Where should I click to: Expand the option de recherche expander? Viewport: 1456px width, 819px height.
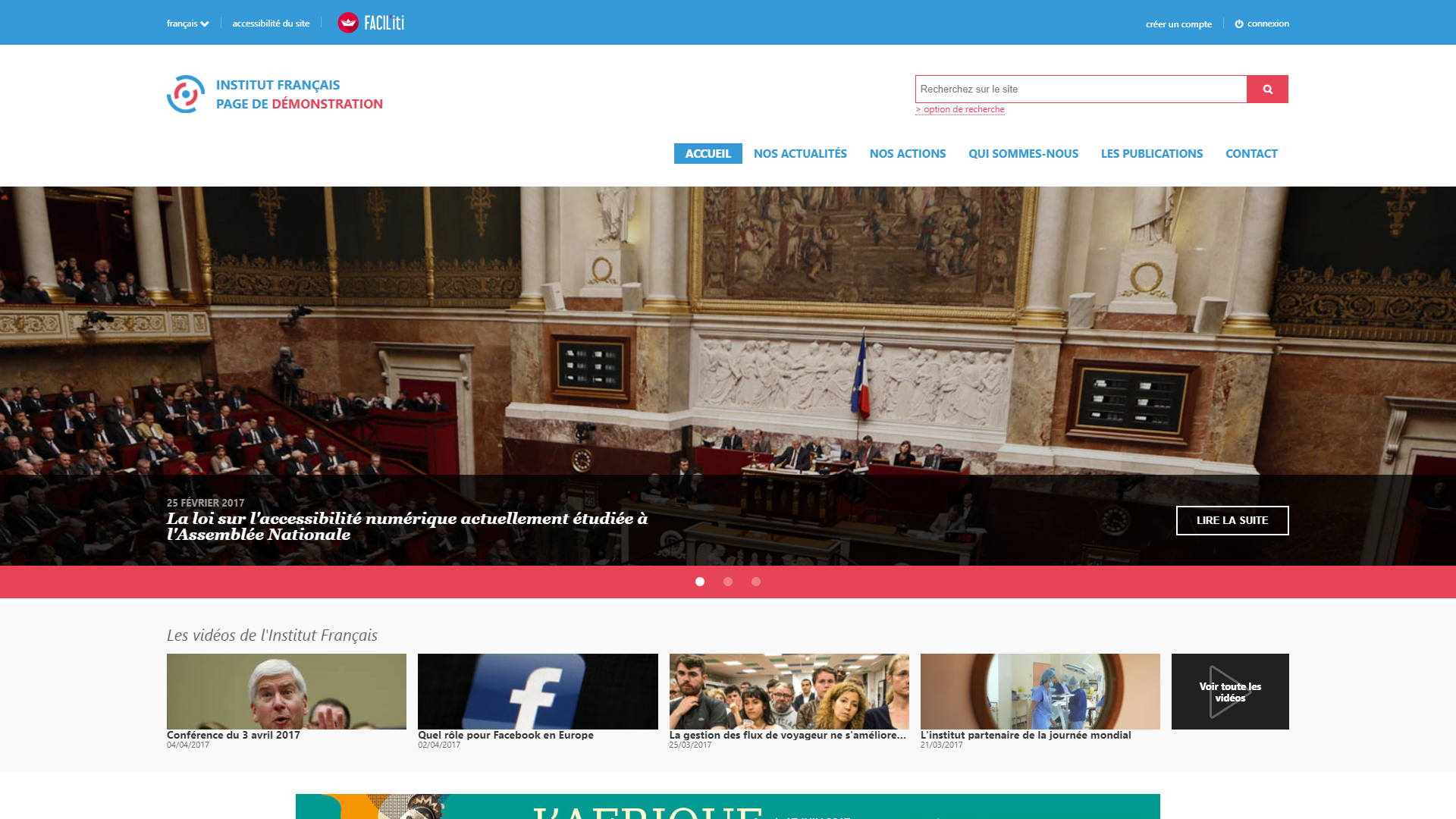960,109
